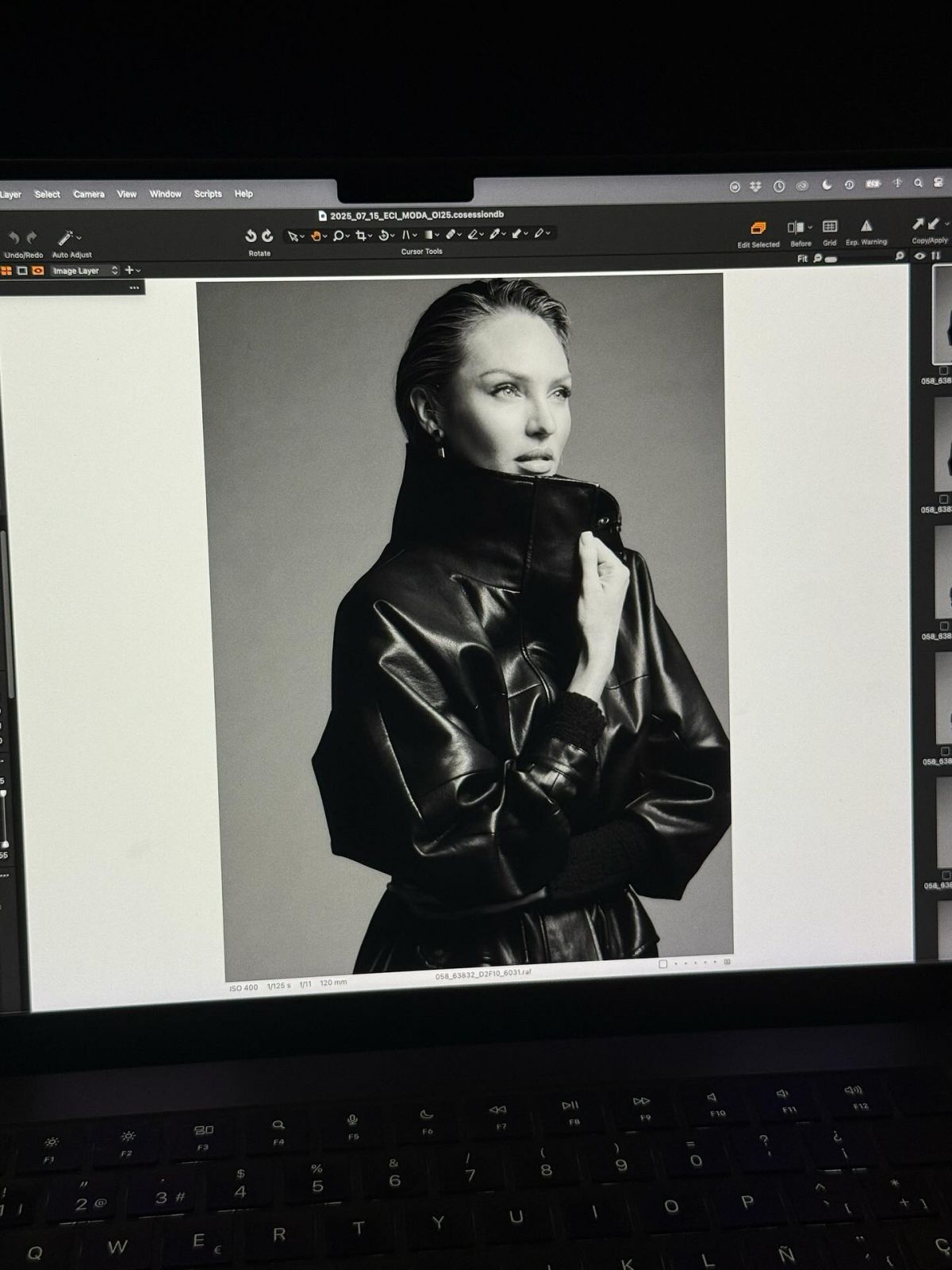Select the Pan hand cursor tool

click(315, 236)
